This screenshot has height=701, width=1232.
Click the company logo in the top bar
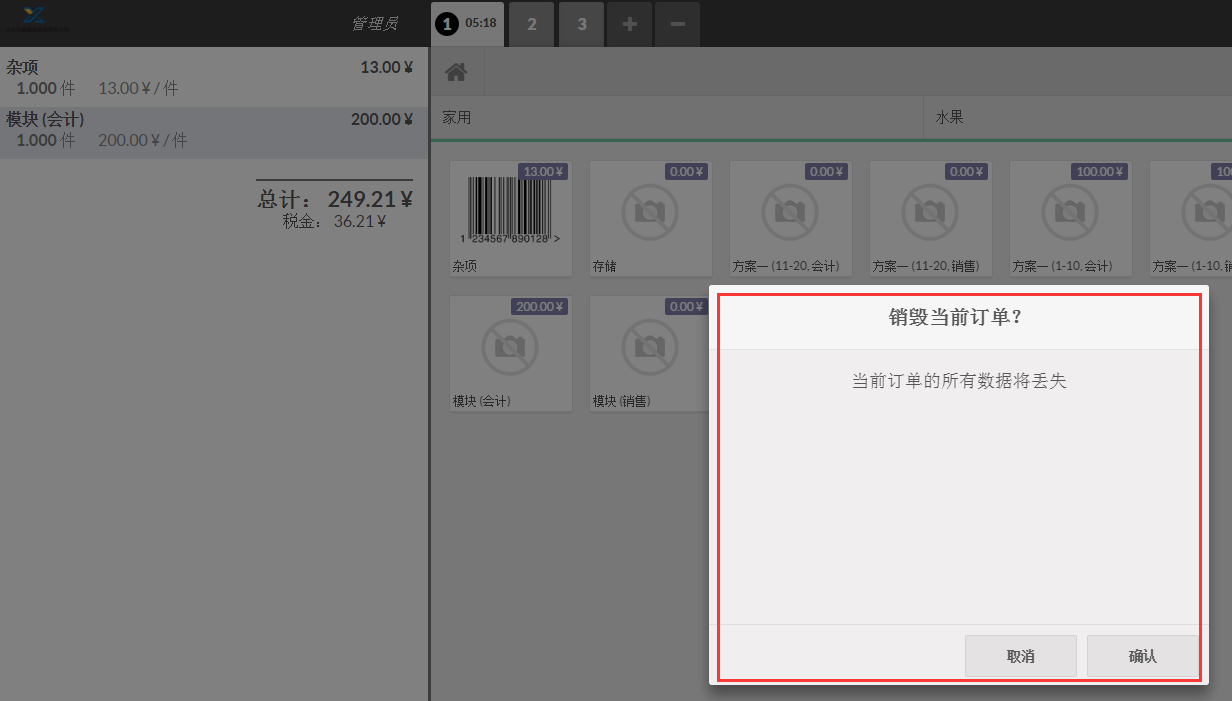tap(37, 18)
